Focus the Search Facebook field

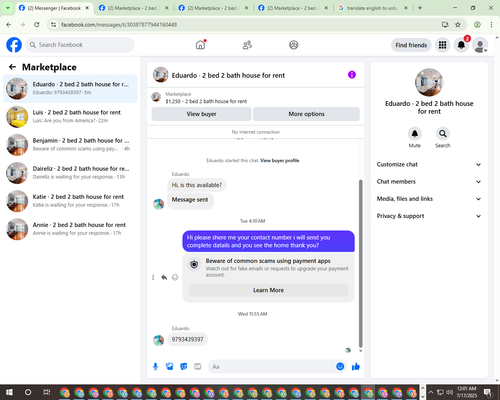coord(80,45)
